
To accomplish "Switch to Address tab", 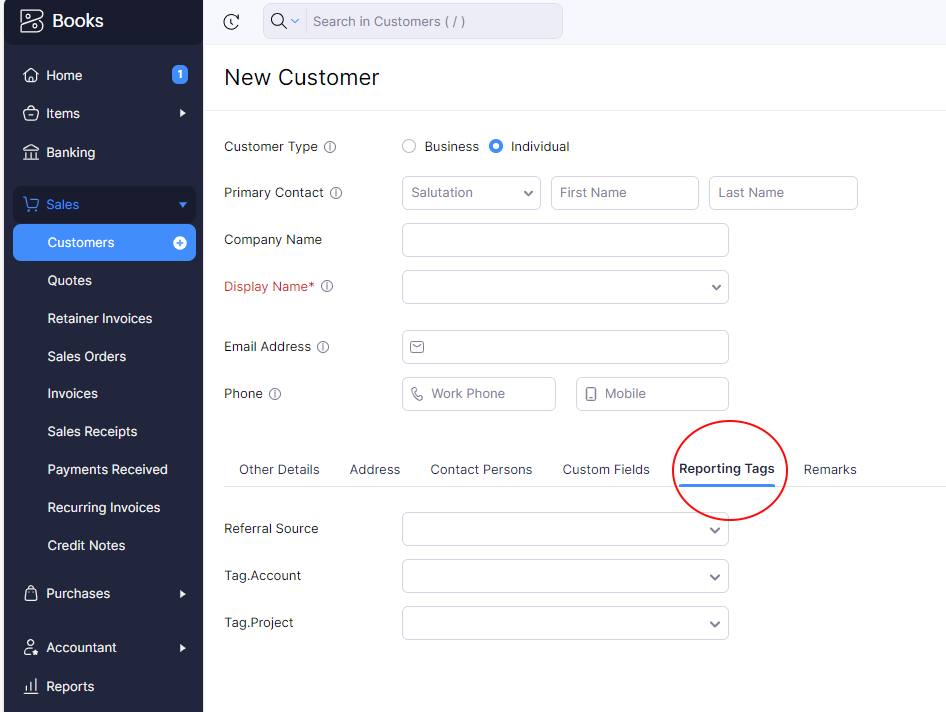I will [x=375, y=469].
